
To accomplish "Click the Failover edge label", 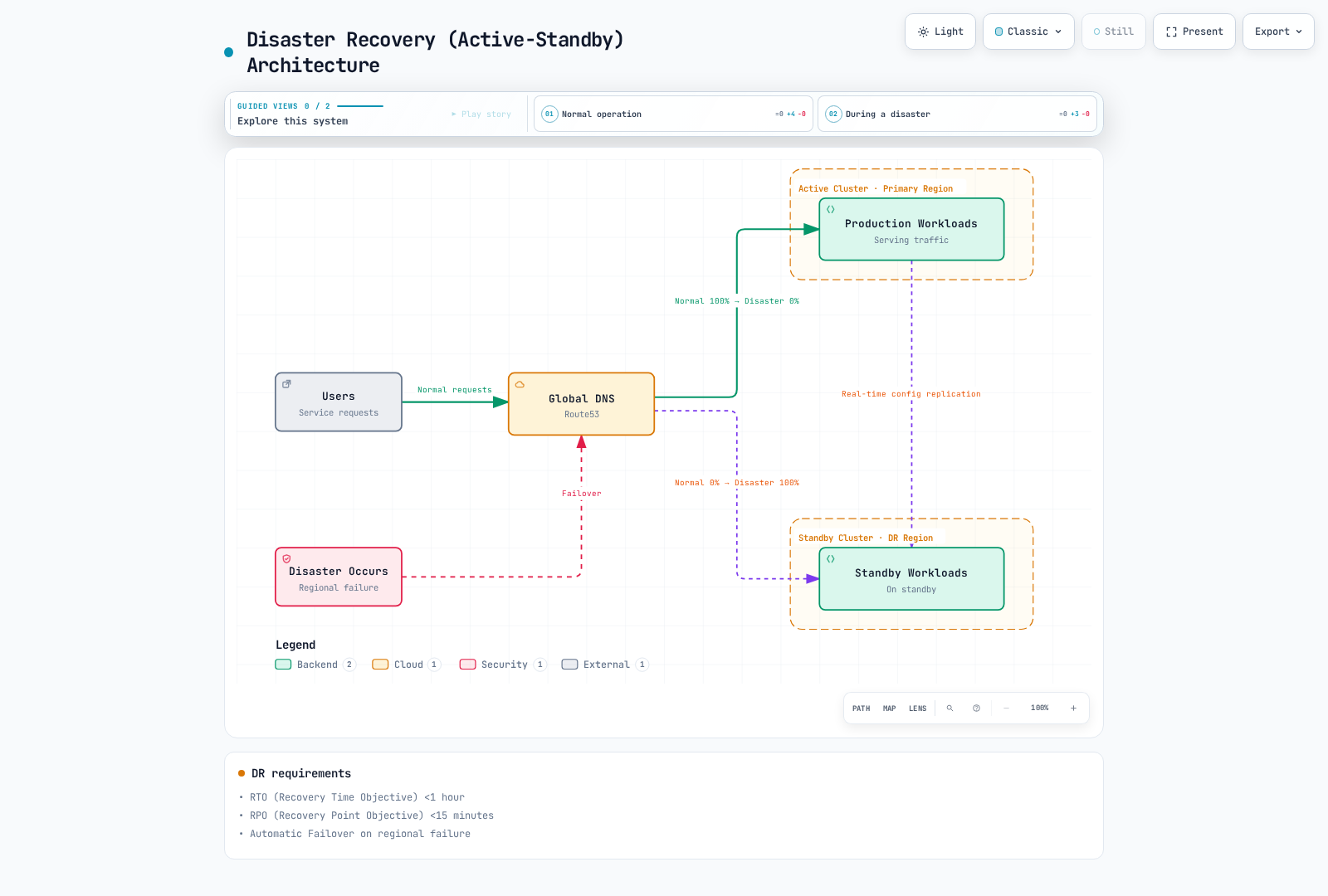I will pyautogui.click(x=582, y=494).
